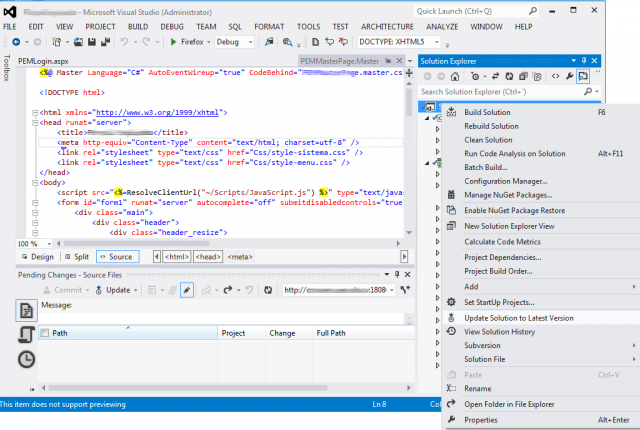The width and height of the screenshot is (640, 430).
Task: Click the Navigate Backward toolbar icon
Action: click(x=16, y=42)
